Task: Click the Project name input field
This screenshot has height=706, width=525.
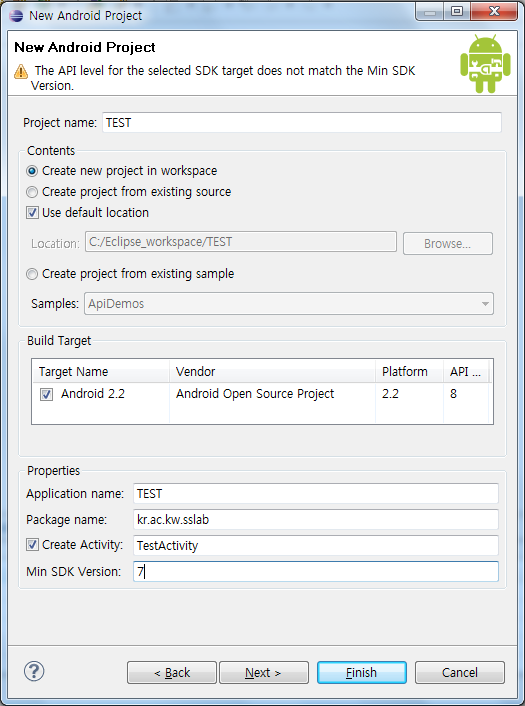Action: pos(302,122)
